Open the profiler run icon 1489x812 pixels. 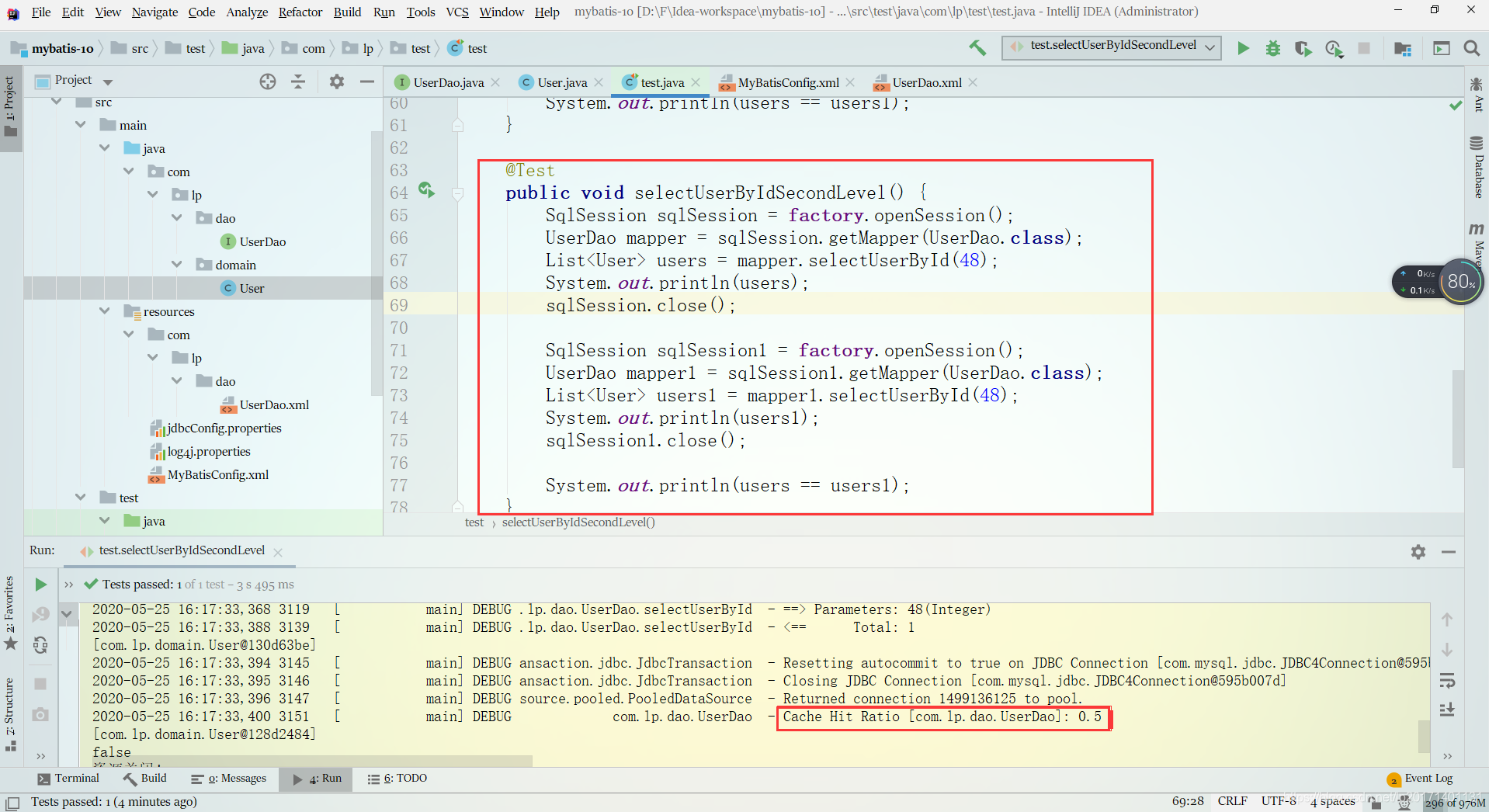pos(1334,48)
